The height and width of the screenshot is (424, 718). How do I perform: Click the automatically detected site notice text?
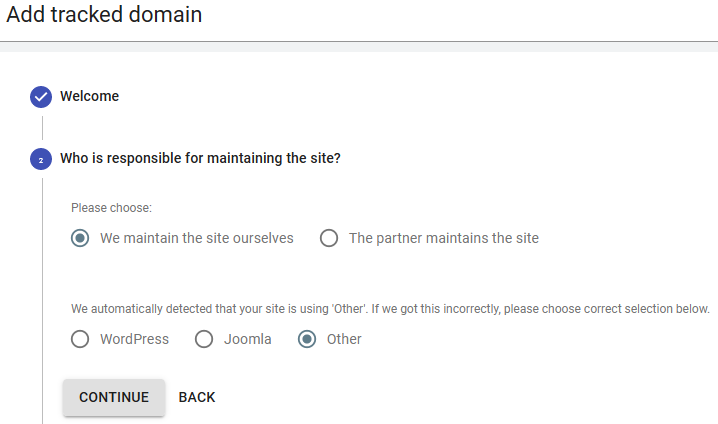click(x=390, y=309)
